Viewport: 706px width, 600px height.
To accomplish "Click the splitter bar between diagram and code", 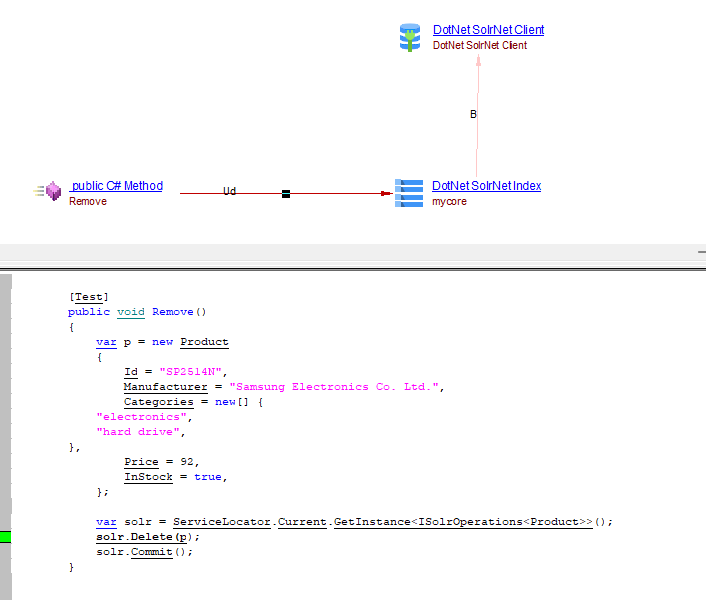I will 353,257.
